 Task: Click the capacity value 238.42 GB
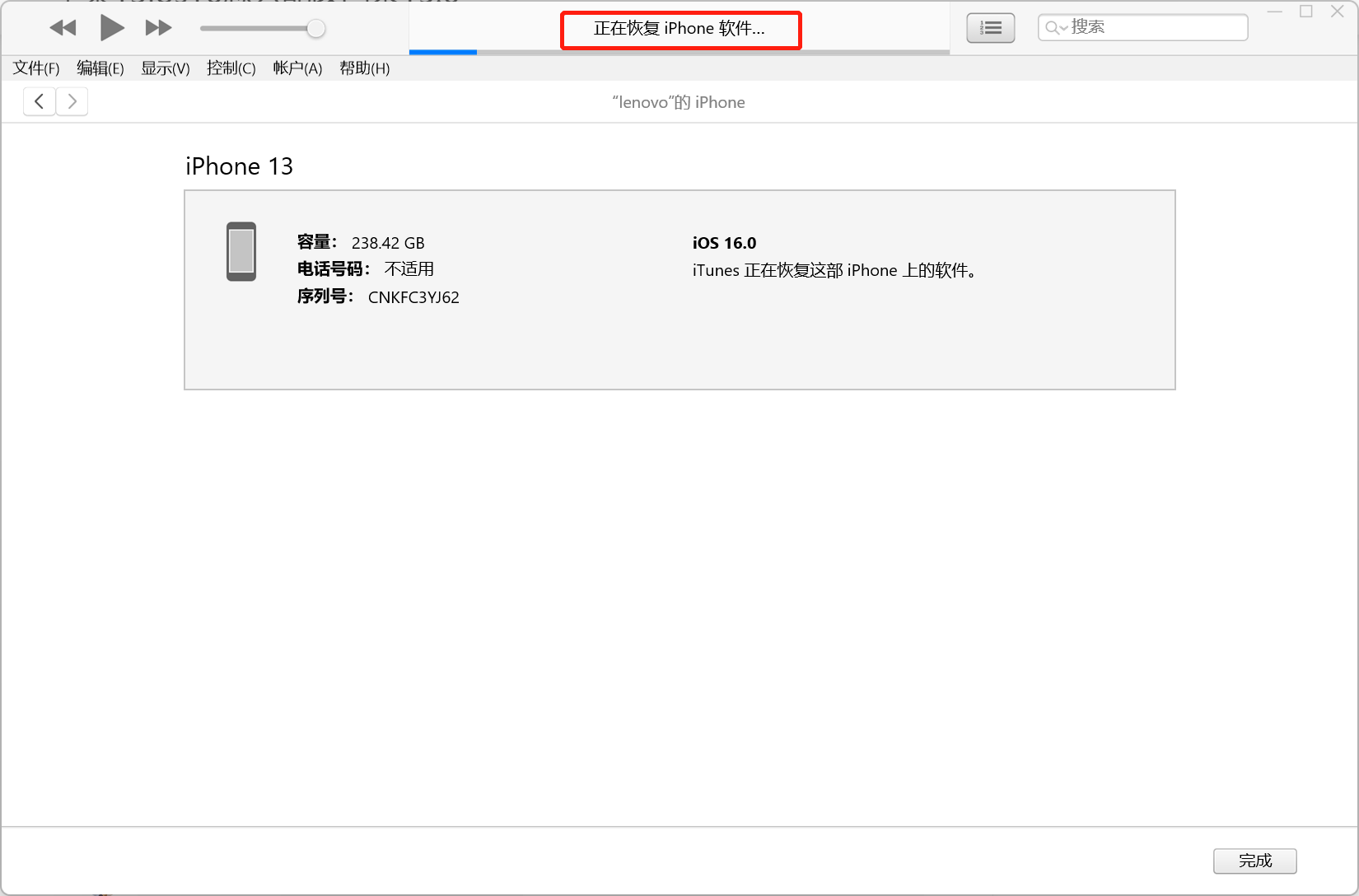click(x=388, y=243)
